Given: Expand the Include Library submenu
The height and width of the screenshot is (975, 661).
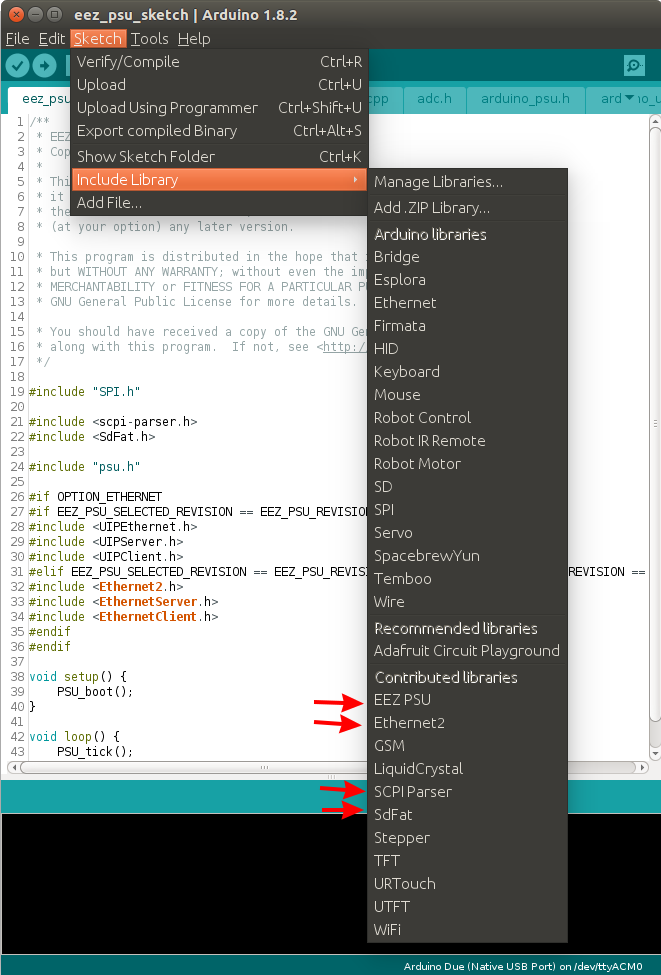Looking at the screenshot, I should pyautogui.click(x=220, y=180).
